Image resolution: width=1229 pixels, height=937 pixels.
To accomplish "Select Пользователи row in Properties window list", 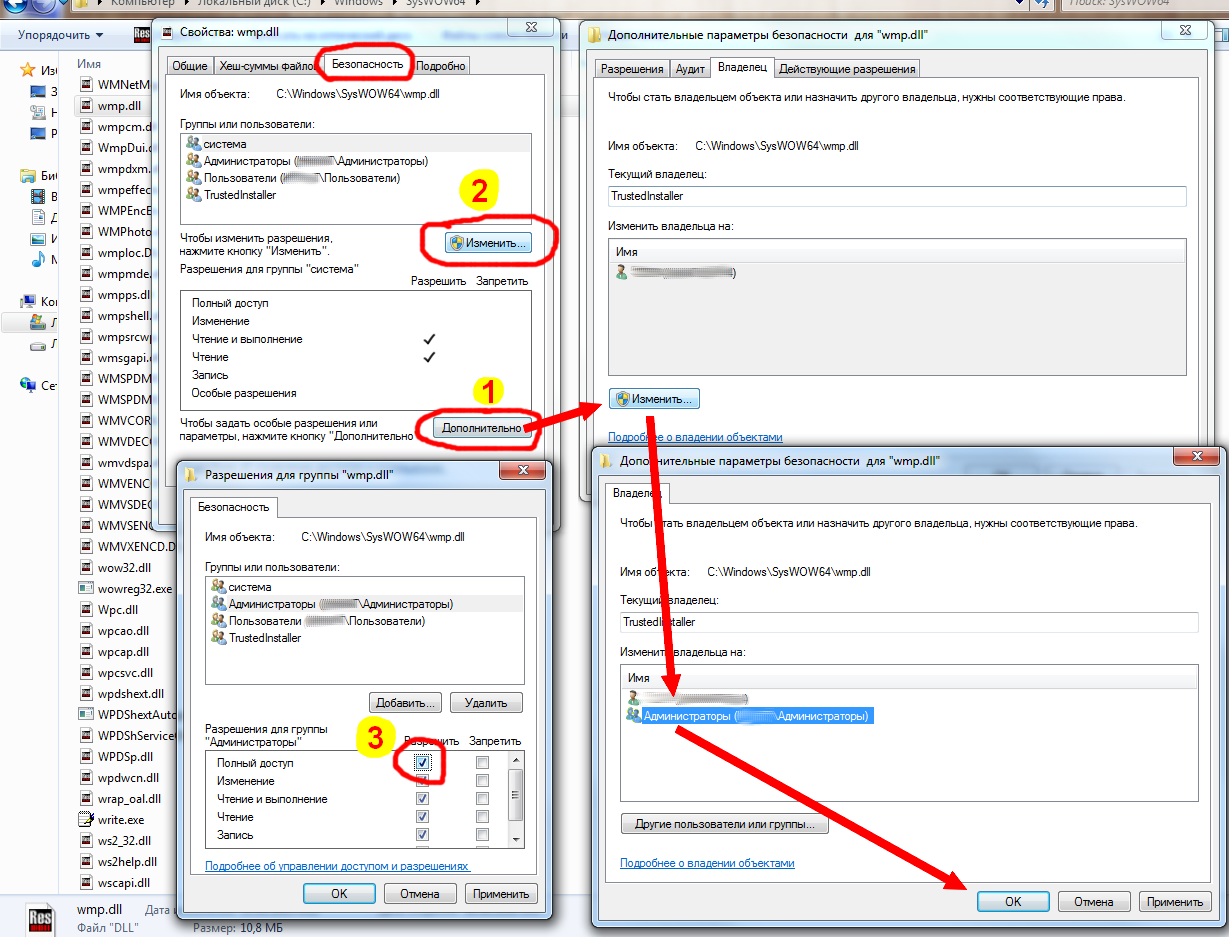I will pyautogui.click(x=356, y=178).
